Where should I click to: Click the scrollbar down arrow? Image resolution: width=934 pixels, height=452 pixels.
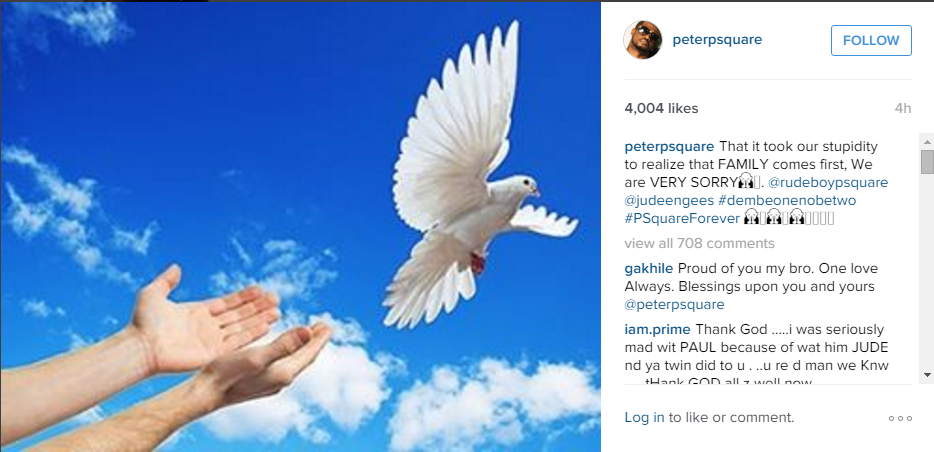(x=927, y=375)
